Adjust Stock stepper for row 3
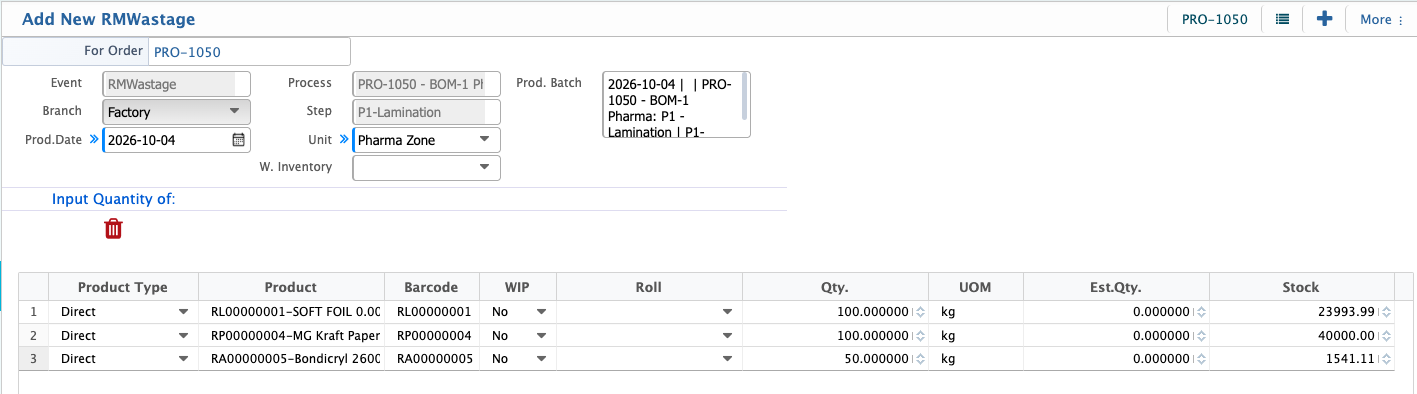The image size is (1417, 394). pyautogui.click(x=1385, y=358)
